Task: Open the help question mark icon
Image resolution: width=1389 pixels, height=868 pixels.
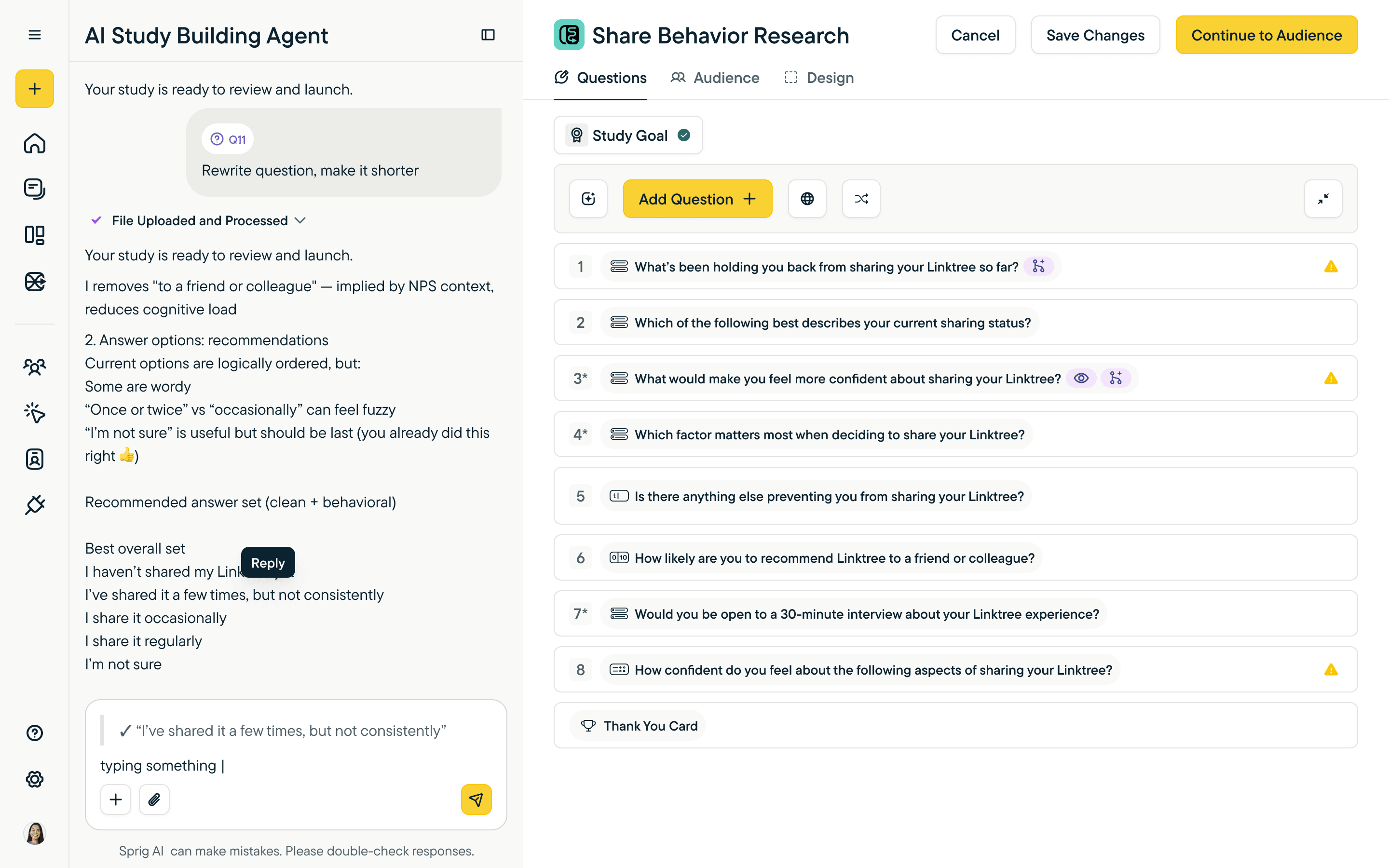Action: (34, 733)
